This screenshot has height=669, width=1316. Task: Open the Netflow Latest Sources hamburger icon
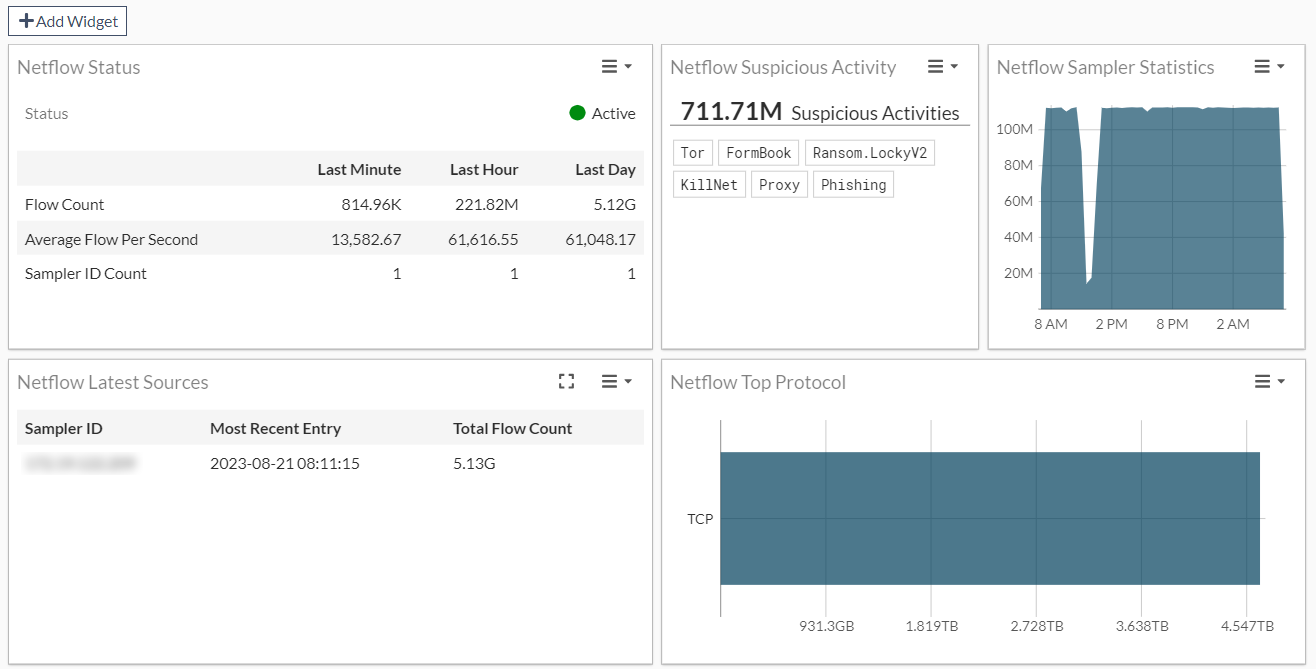609,381
